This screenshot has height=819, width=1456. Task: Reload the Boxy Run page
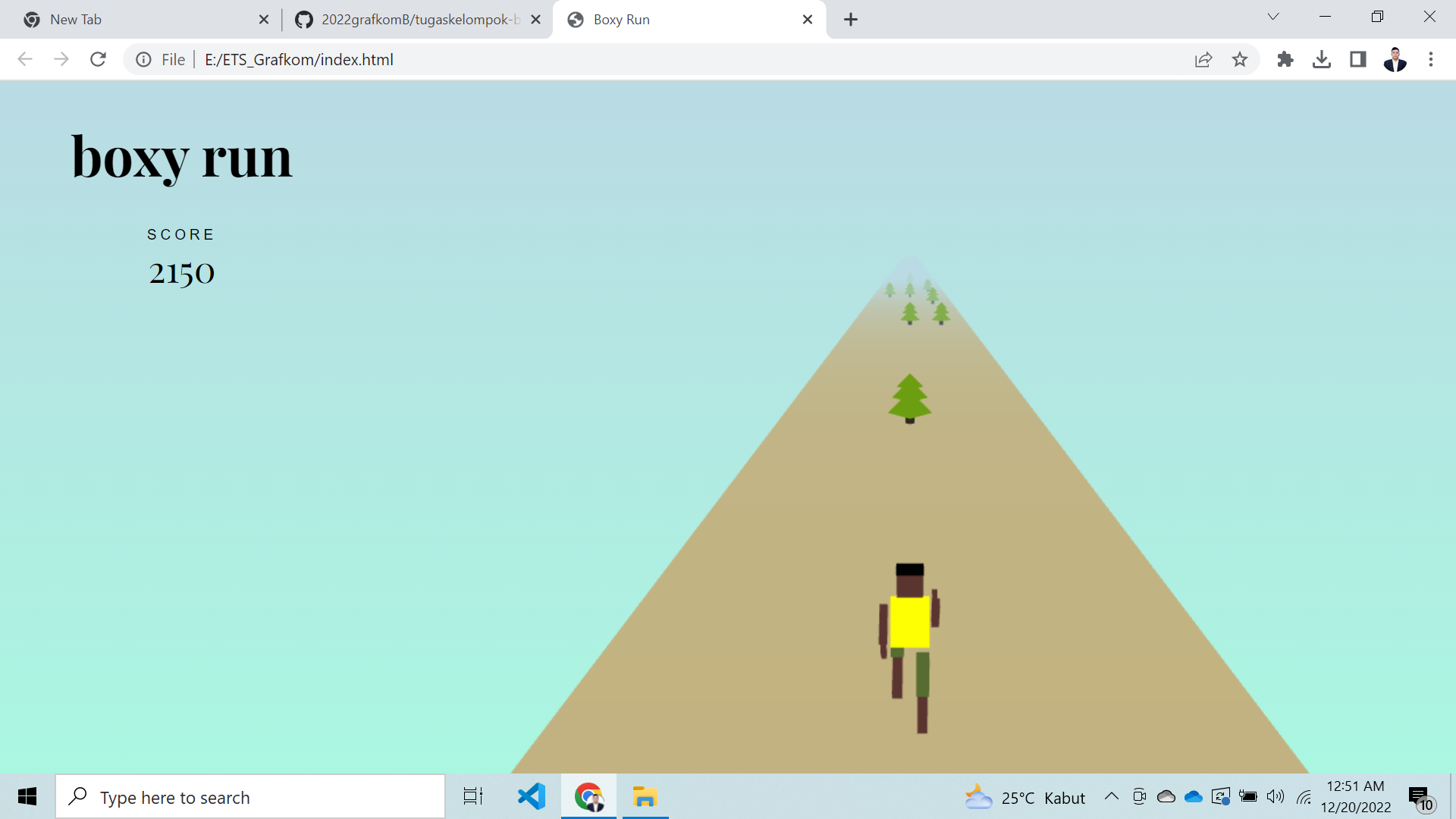point(98,59)
